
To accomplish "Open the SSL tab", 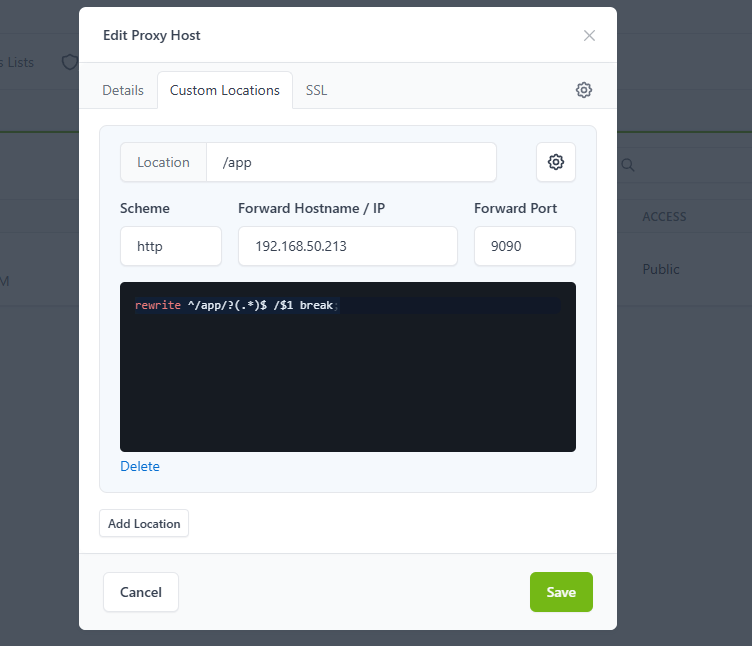I will tap(317, 90).
